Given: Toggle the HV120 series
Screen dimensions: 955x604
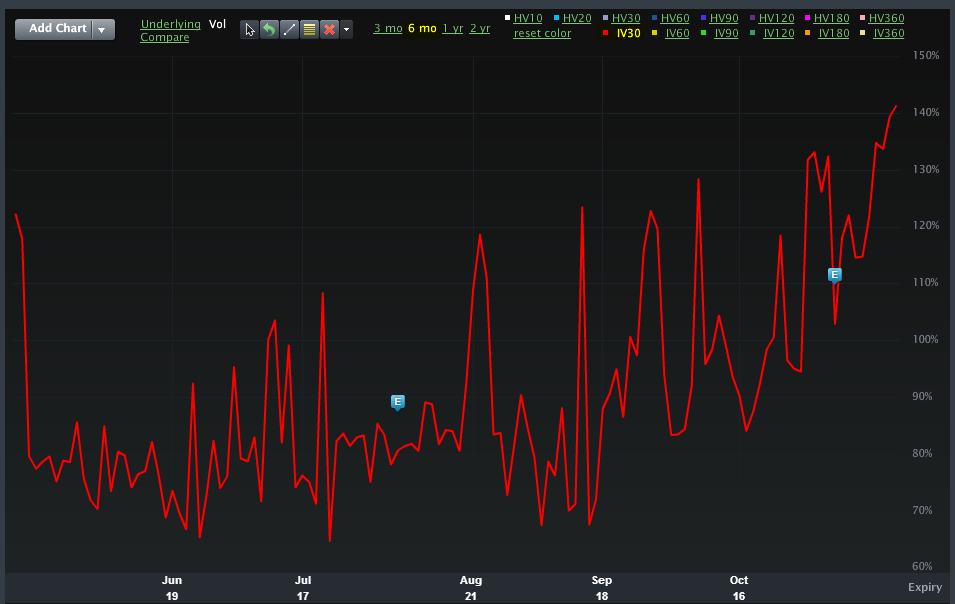Looking at the screenshot, I should click(x=777, y=18).
